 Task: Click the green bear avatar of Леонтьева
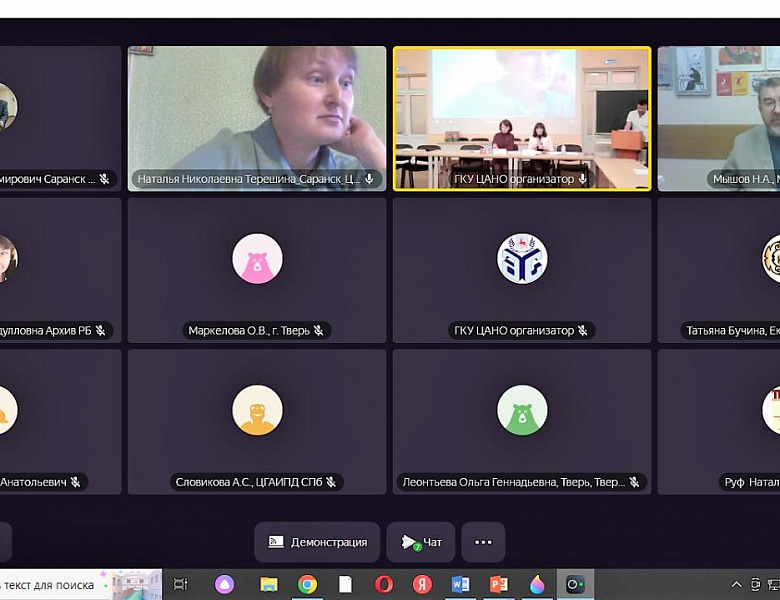coord(522,410)
